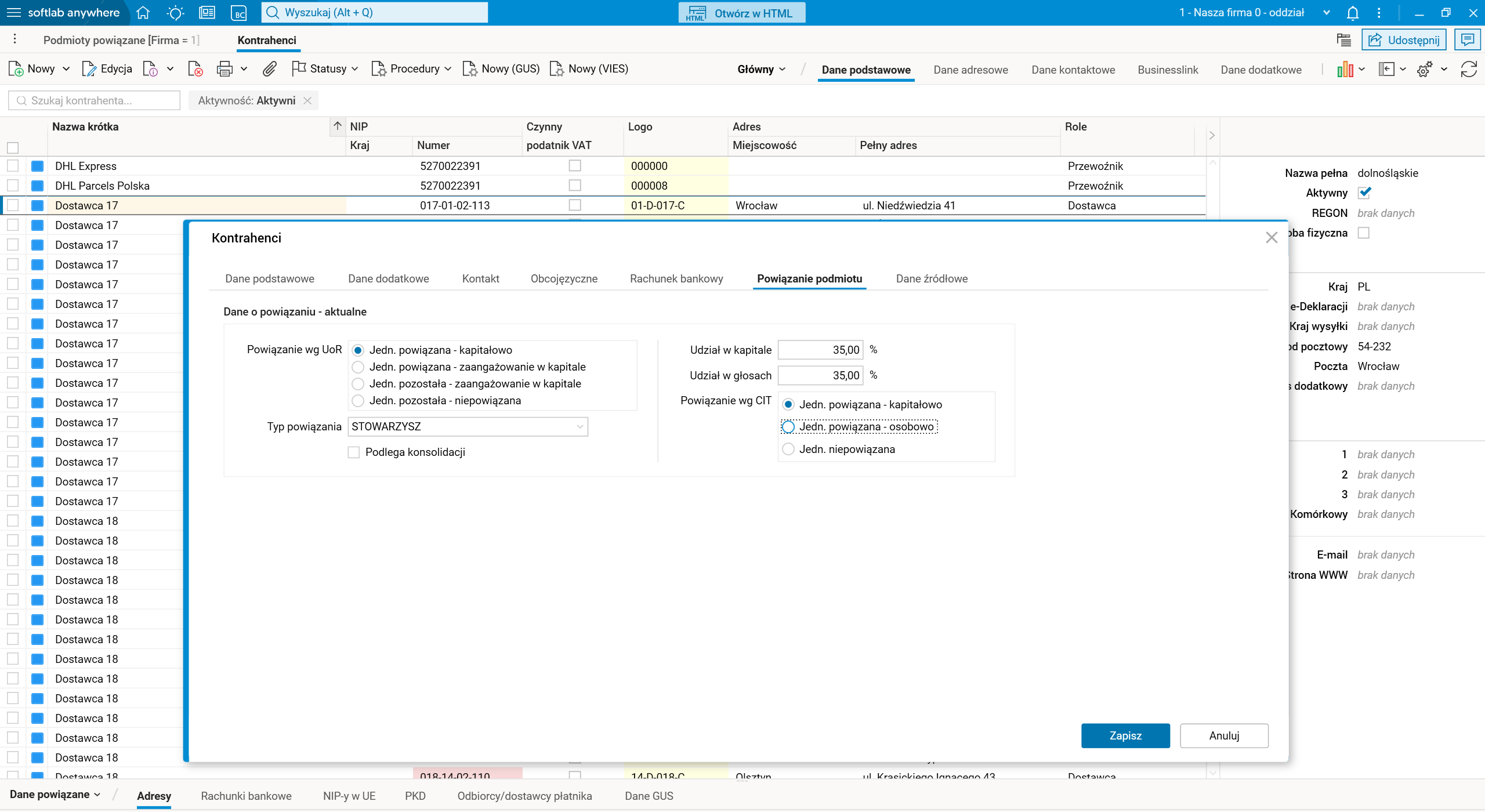Open the hamburger menu next to softlab anywhere
The height and width of the screenshot is (812, 1485).
pos(13,13)
